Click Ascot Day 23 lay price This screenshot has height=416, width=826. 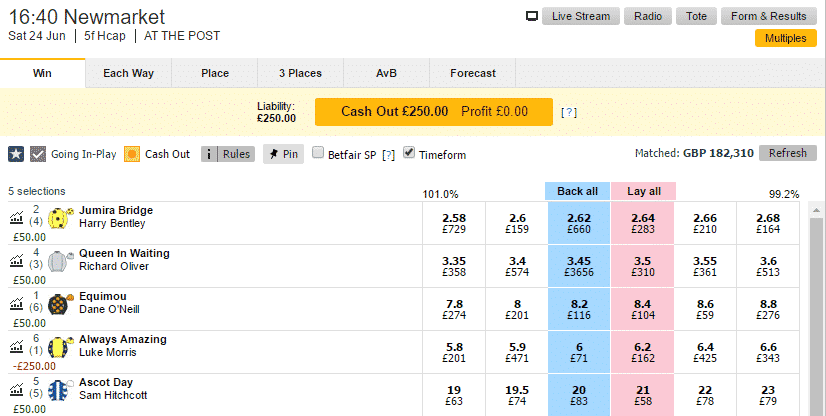[768, 395]
